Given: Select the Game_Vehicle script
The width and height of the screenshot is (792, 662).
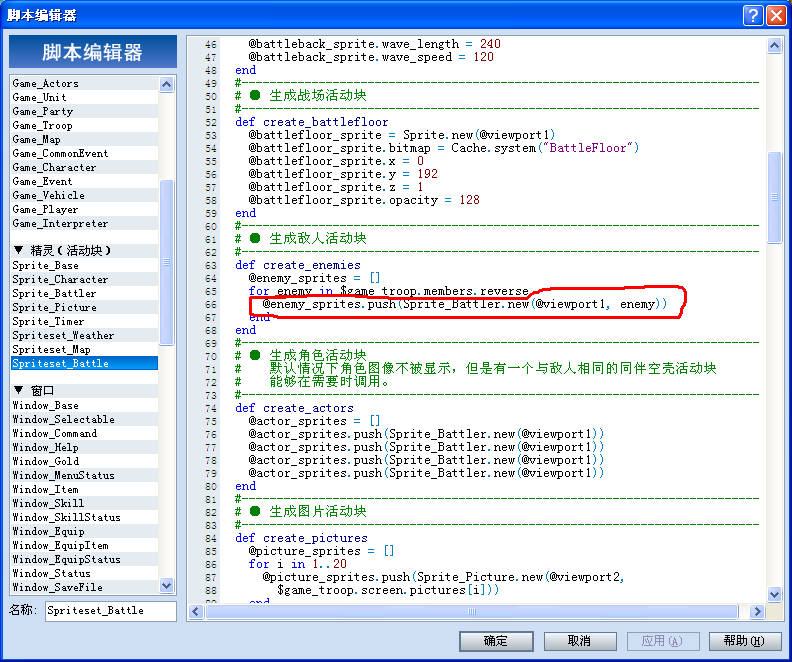Looking at the screenshot, I should click(84, 195).
